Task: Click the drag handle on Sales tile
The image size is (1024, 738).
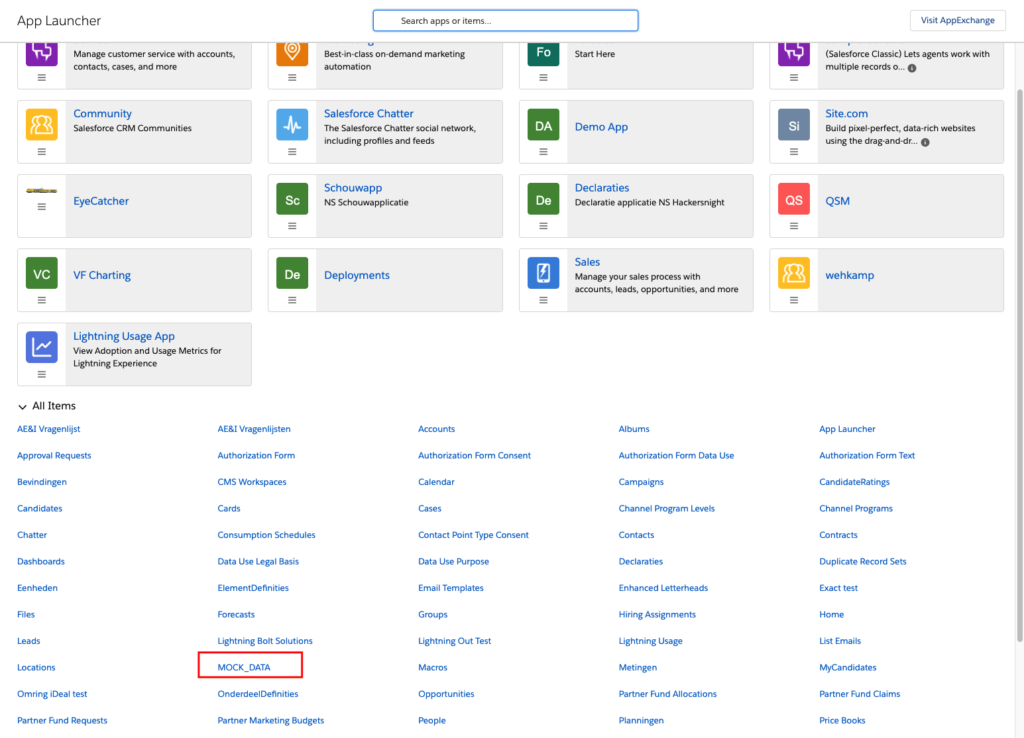Action: [543, 300]
